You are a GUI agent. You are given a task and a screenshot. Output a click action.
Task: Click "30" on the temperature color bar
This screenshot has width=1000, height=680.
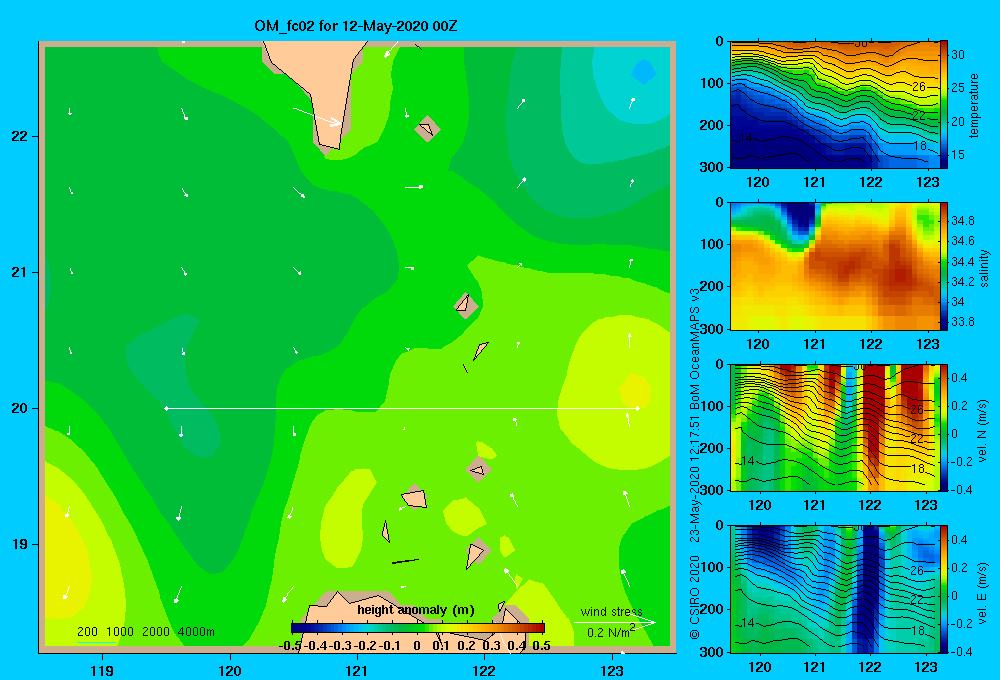point(958,55)
